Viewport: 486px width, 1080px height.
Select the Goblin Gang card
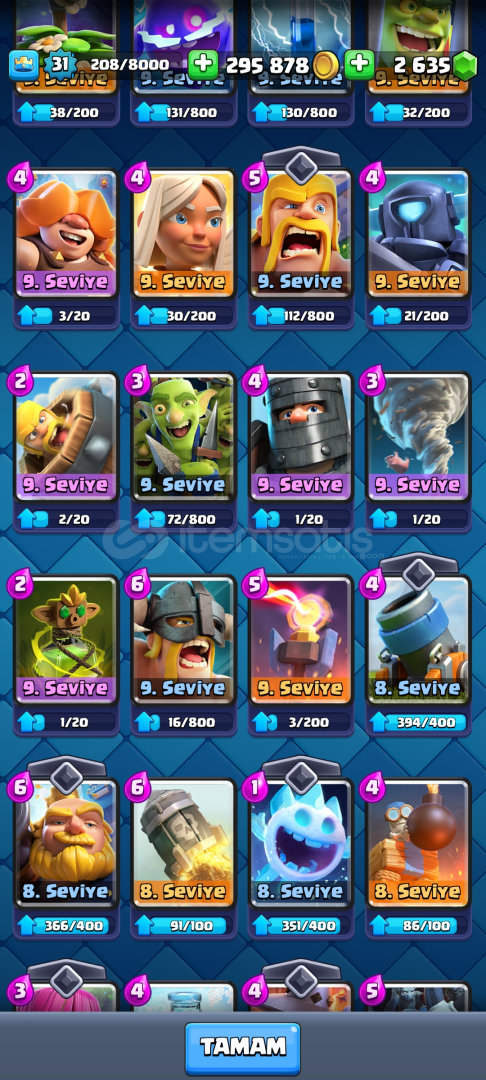click(x=183, y=437)
